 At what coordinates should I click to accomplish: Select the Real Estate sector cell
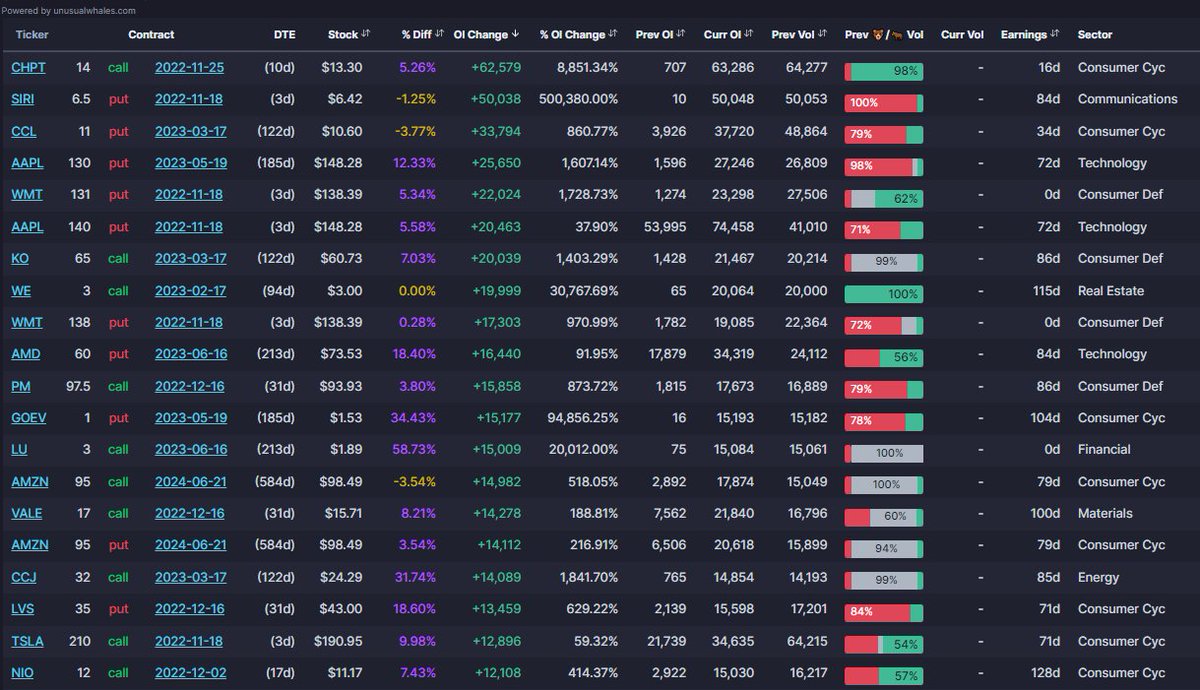point(1110,291)
